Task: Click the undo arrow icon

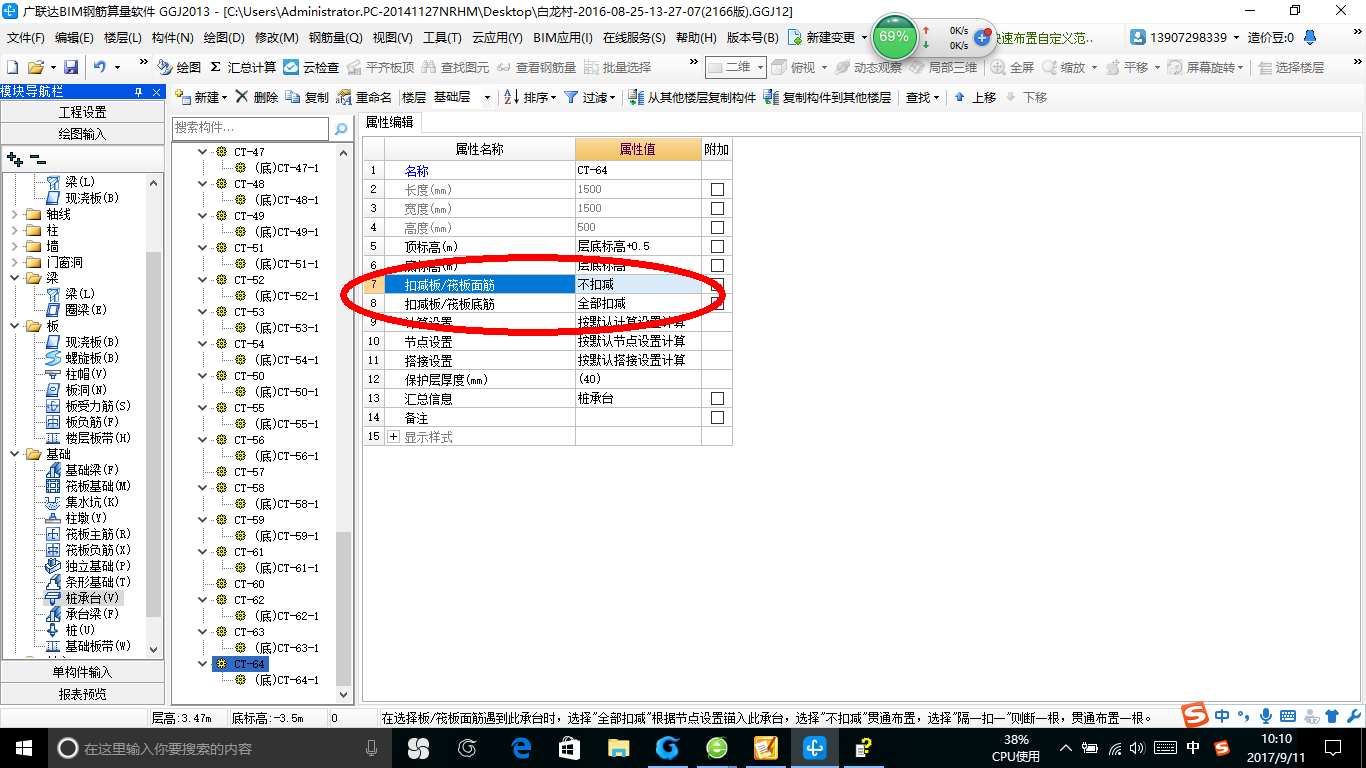Action: [100, 67]
